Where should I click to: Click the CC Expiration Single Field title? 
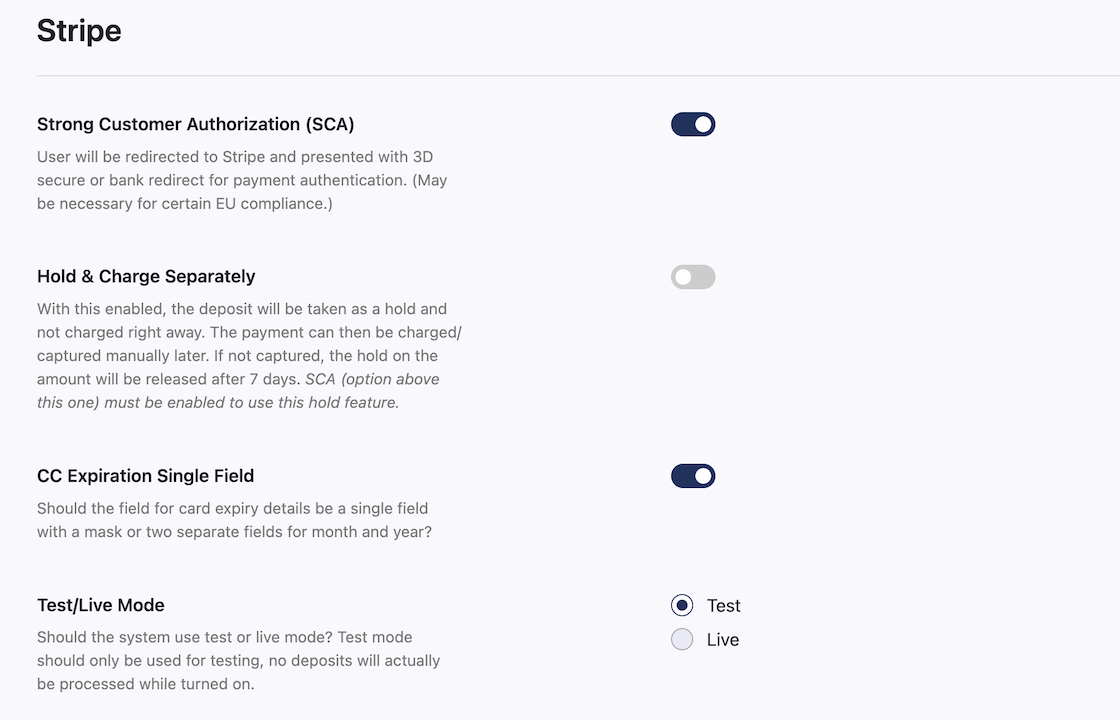click(146, 476)
